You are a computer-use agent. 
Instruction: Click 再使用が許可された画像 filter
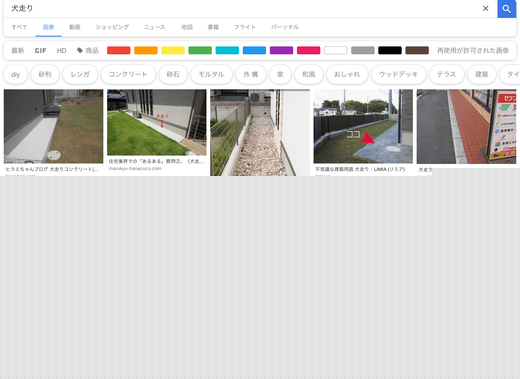pyautogui.click(x=473, y=50)
